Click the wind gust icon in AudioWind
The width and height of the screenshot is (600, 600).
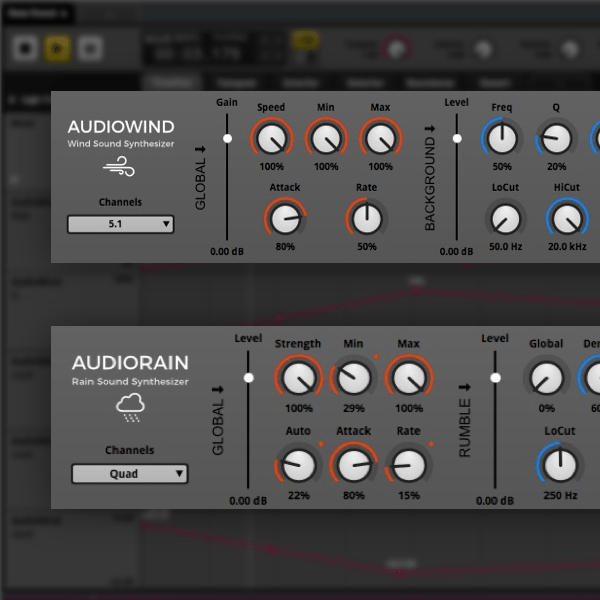[119, 166]
